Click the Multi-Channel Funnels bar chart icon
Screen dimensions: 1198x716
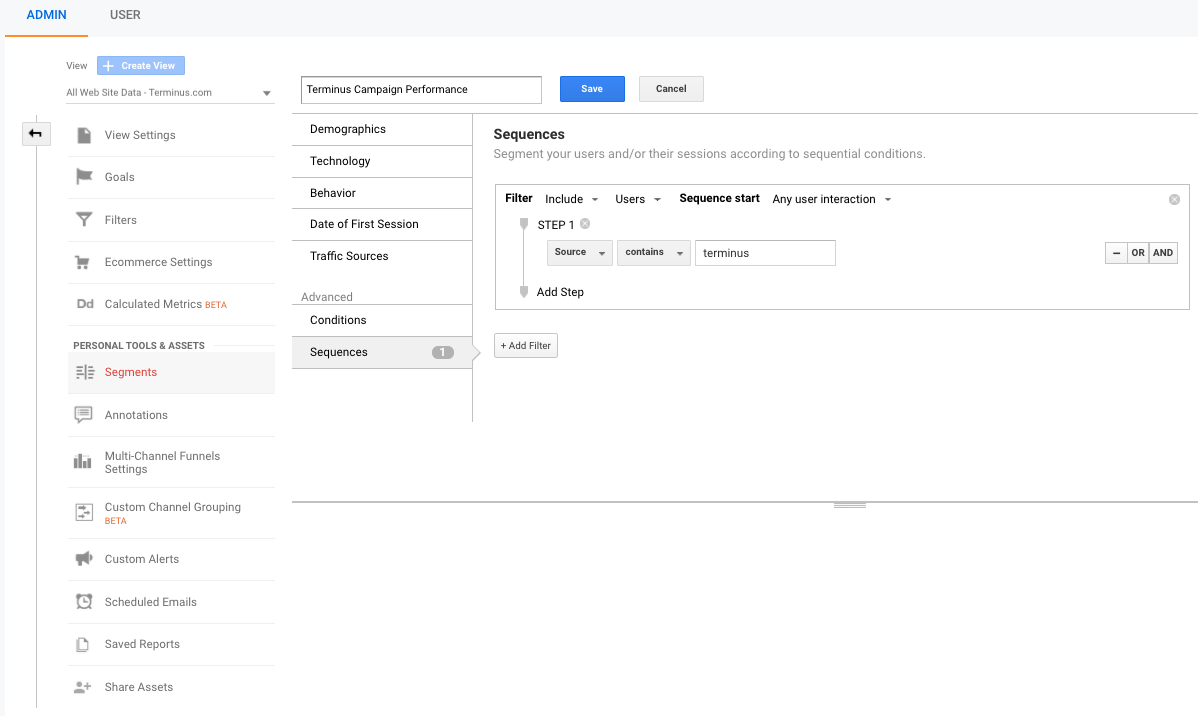coord(83,461)
